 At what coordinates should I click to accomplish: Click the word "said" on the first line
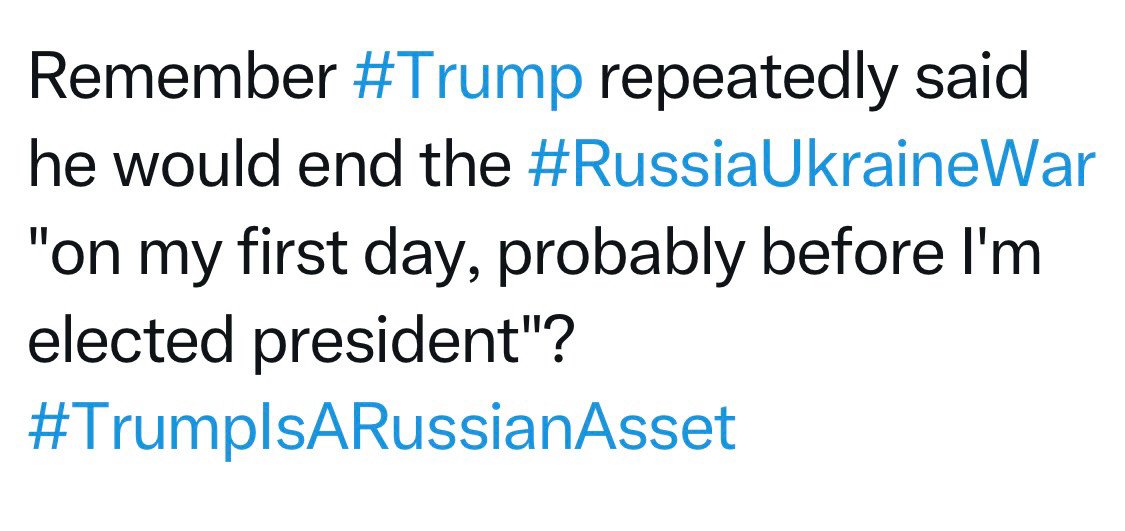971,75
